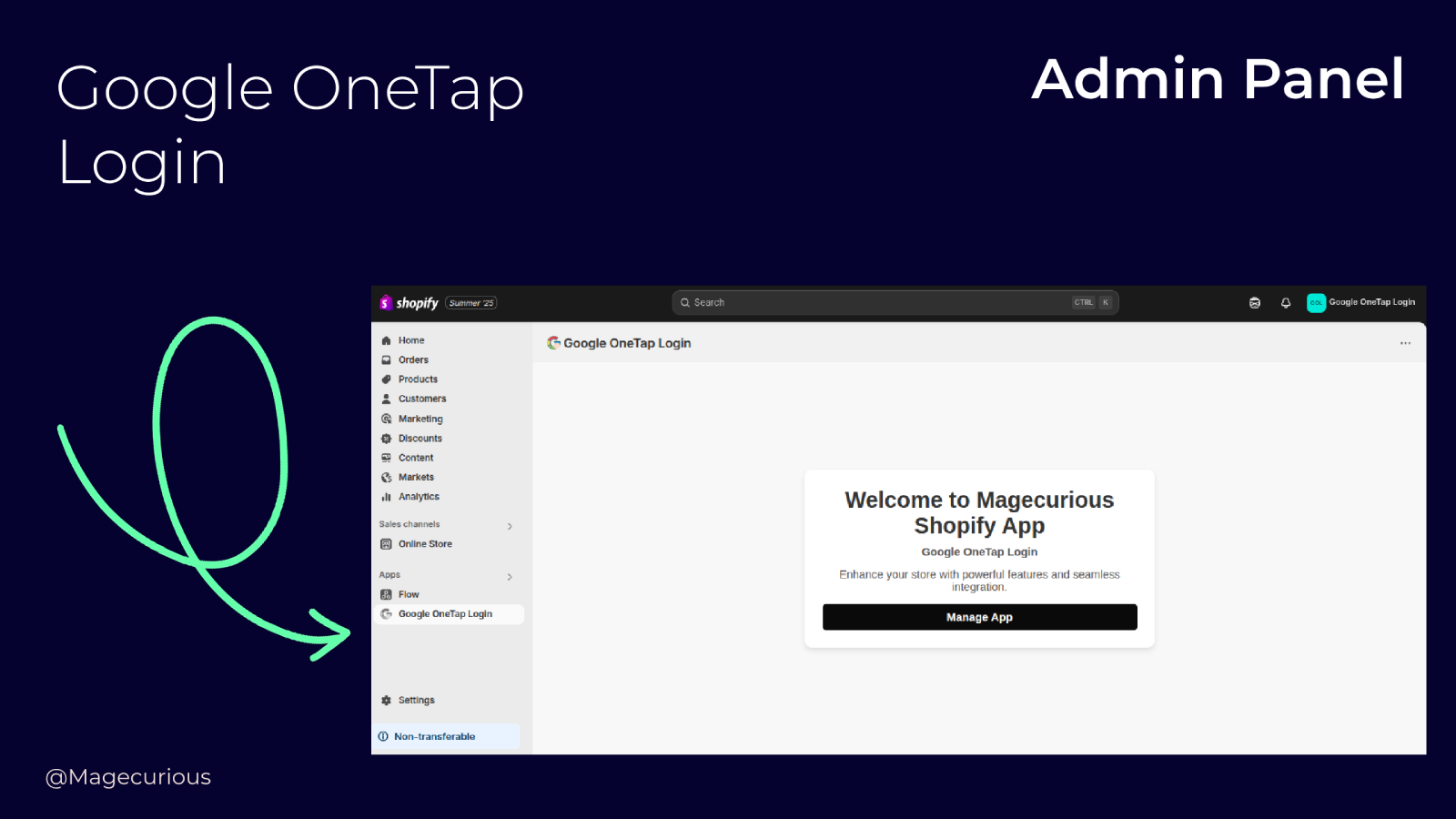Open the GOL store account menu
Image resolution: width=1456 pixels, height=819 pixels.
(1317, 302)
